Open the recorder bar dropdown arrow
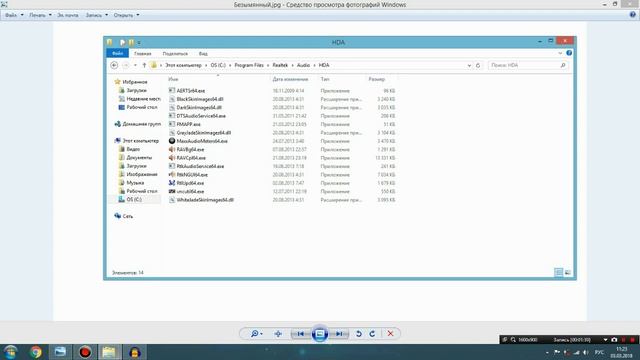Image resolution: width=640 pixels, height=360 pixels. coord(605,340)
